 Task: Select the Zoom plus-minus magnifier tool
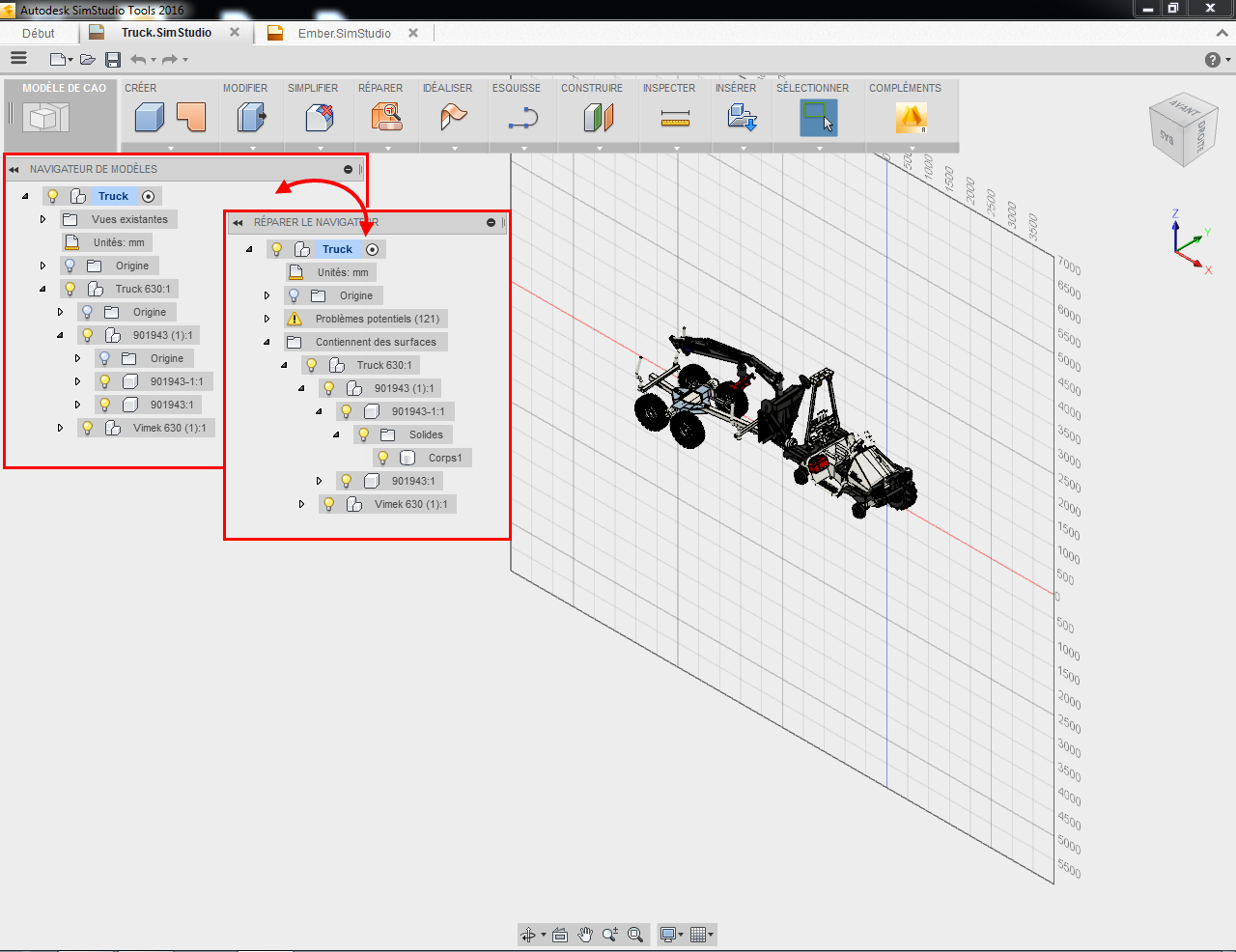tap(610, 935)
